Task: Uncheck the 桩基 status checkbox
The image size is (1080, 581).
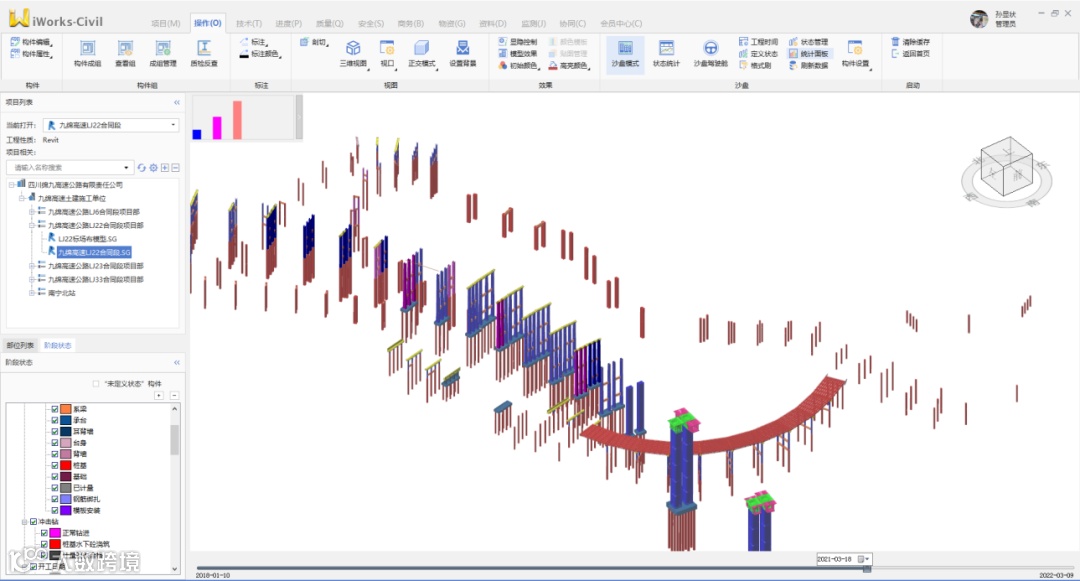Action: pos(54,465)
